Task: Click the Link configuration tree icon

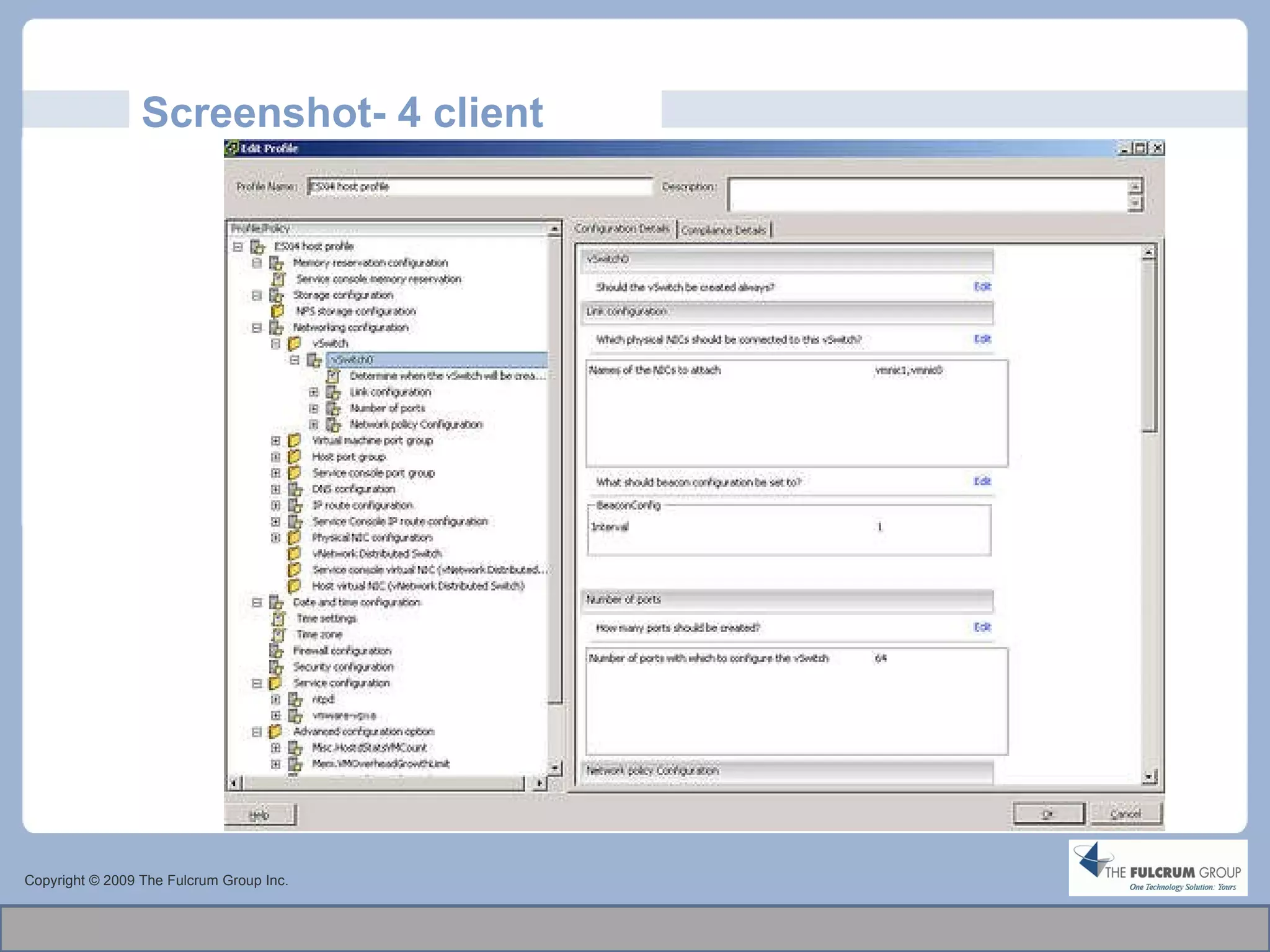Action: (334, 392)
